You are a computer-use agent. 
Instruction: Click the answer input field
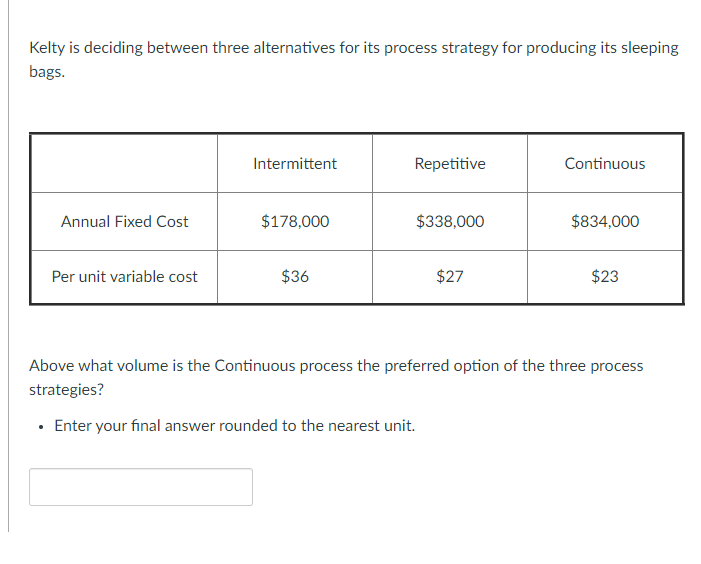pos(141,487)
